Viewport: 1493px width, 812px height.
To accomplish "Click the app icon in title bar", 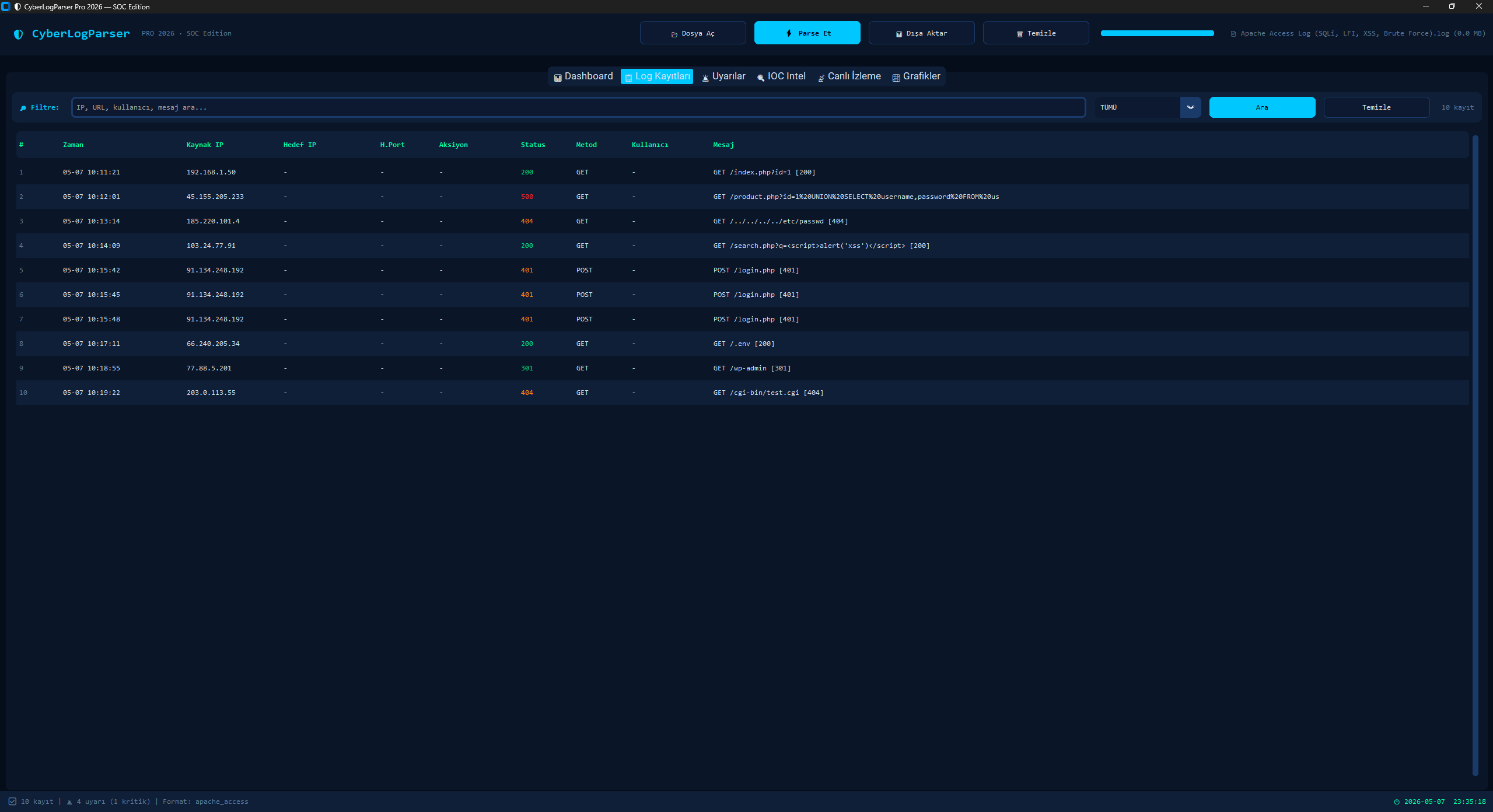I will point(6,7).
